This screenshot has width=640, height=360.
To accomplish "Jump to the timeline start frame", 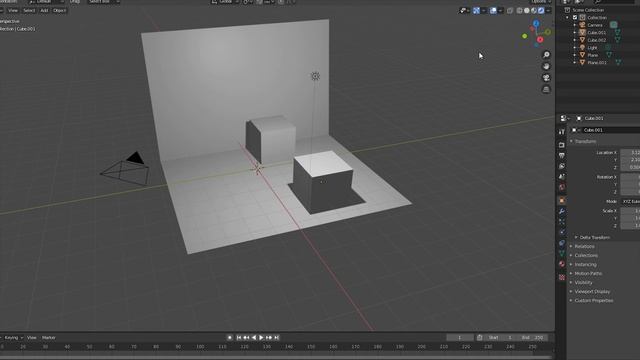I will click(239, 338).
